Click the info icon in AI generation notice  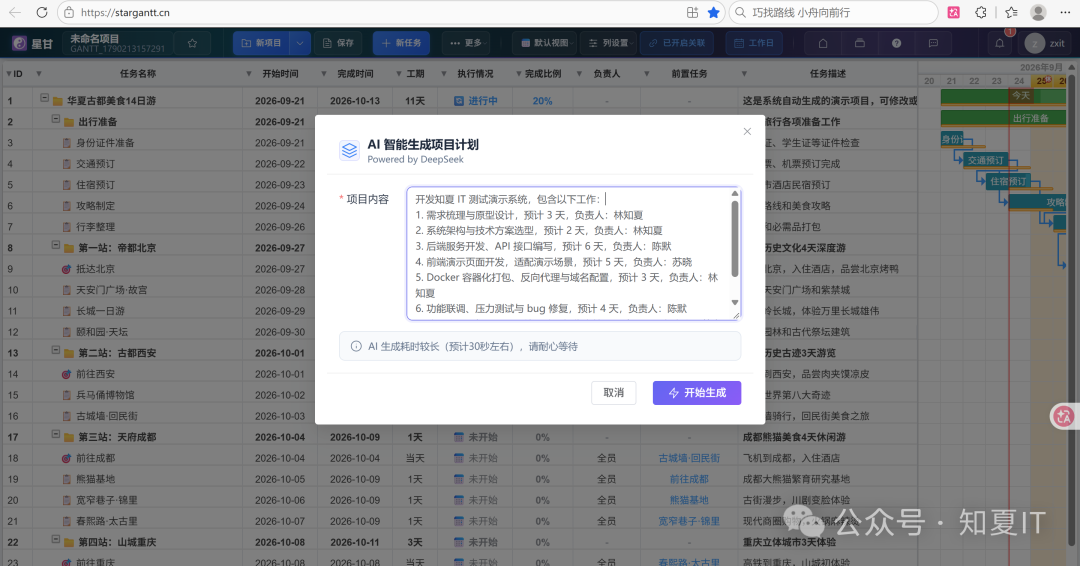(356, 346)
